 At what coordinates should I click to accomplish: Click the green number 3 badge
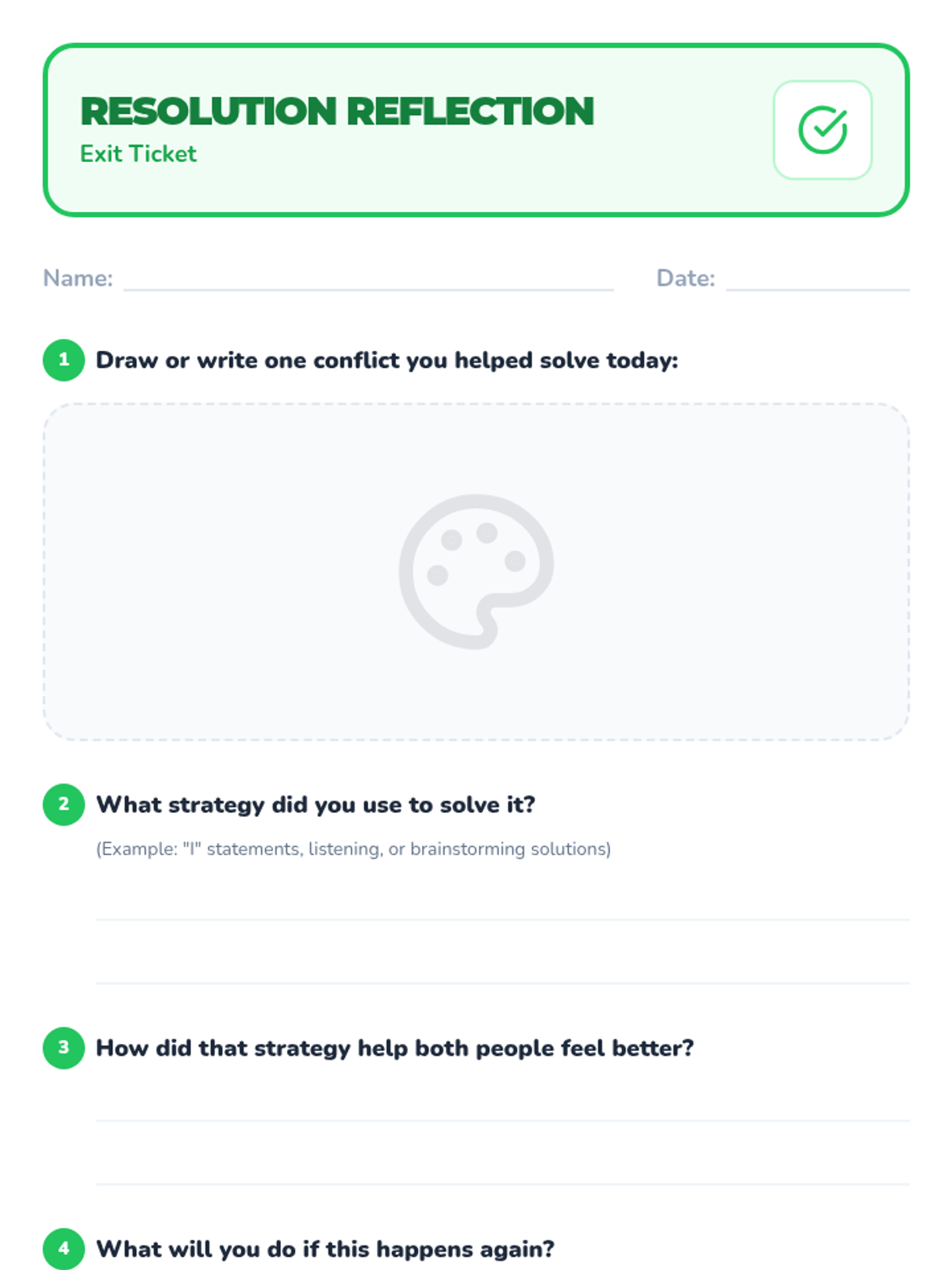pyautogui.click(x=63, y=1048)
